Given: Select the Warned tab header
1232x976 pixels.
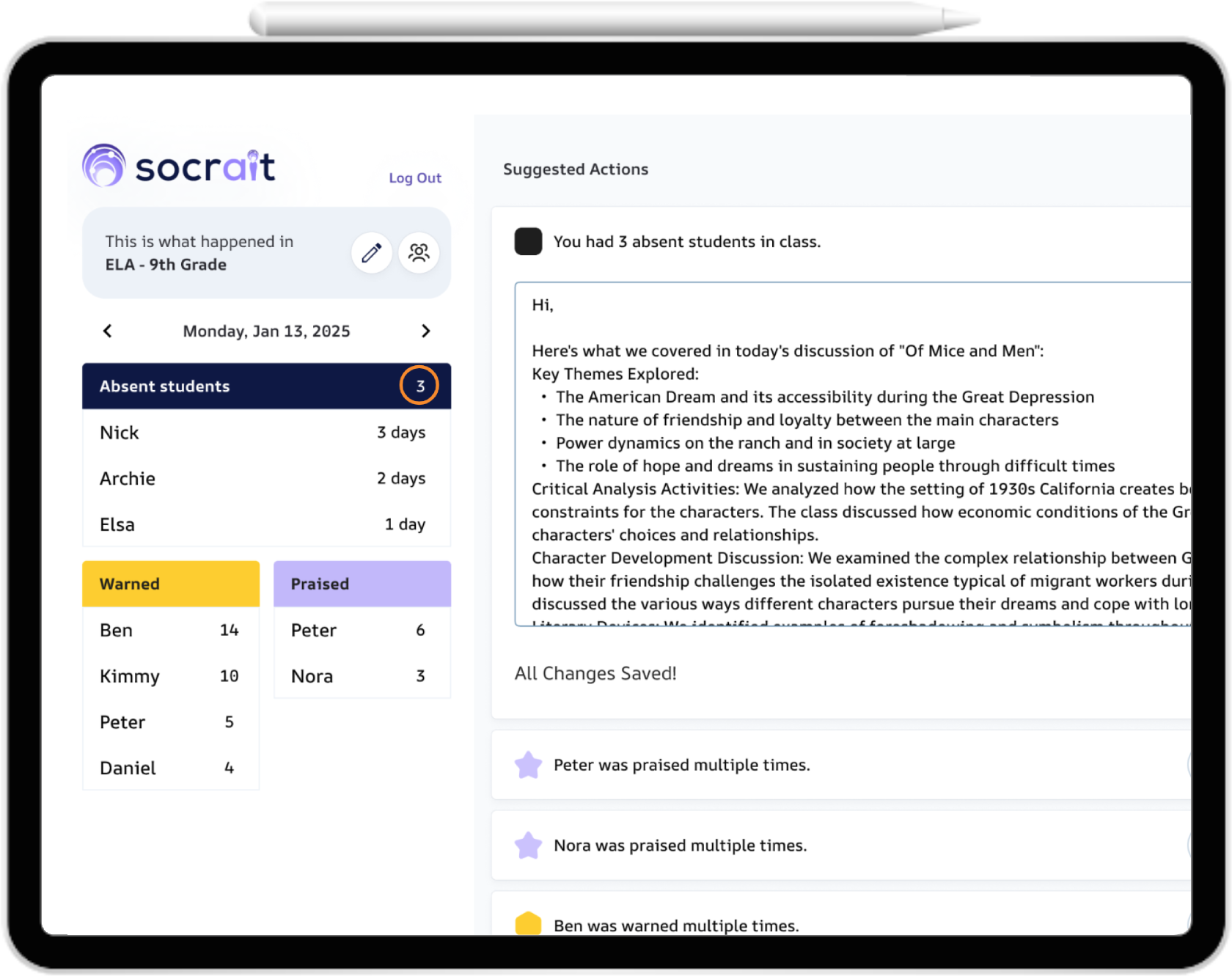Looking at the screenshot, I should tap(170, 584).
